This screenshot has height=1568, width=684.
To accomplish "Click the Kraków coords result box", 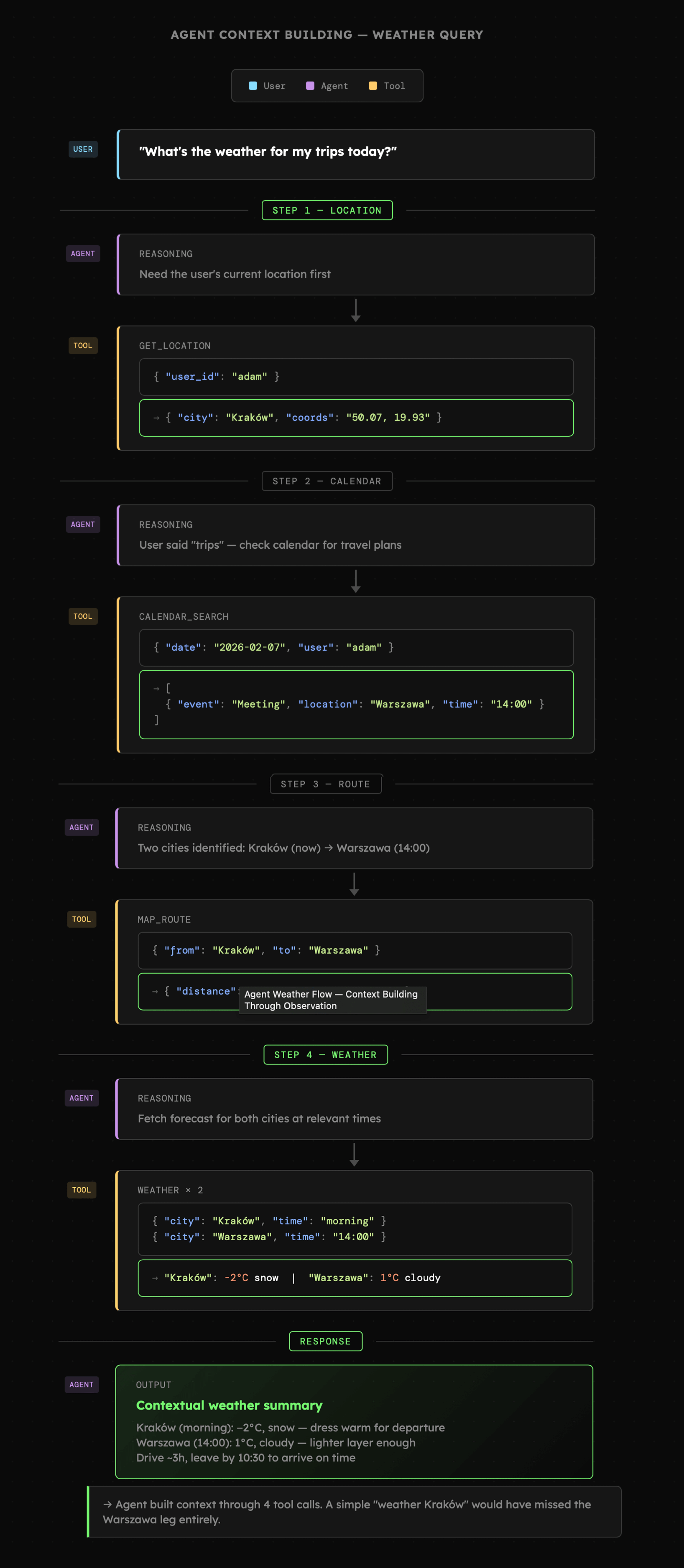I will (x=356, y=418).
